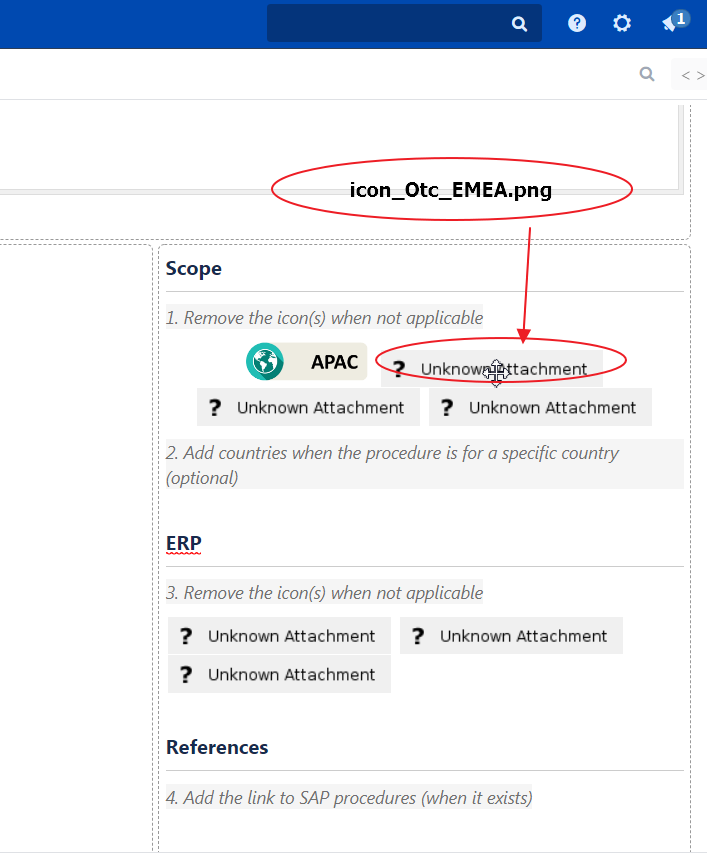Open notifications megaphone with badge 1
Image resolution: width=707 pixels, height=853 pixels.
point(673,23)
